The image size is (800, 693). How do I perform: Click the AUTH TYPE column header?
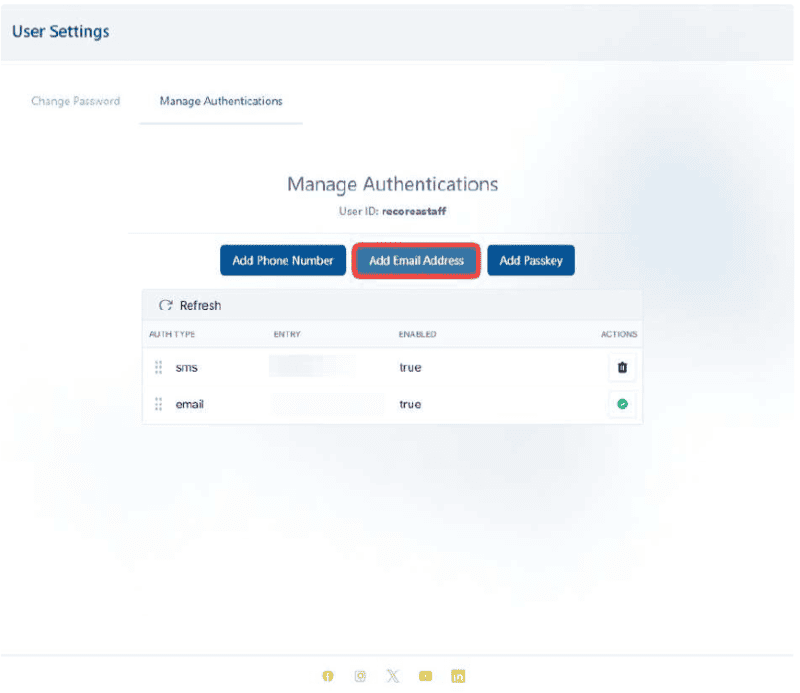172,334
